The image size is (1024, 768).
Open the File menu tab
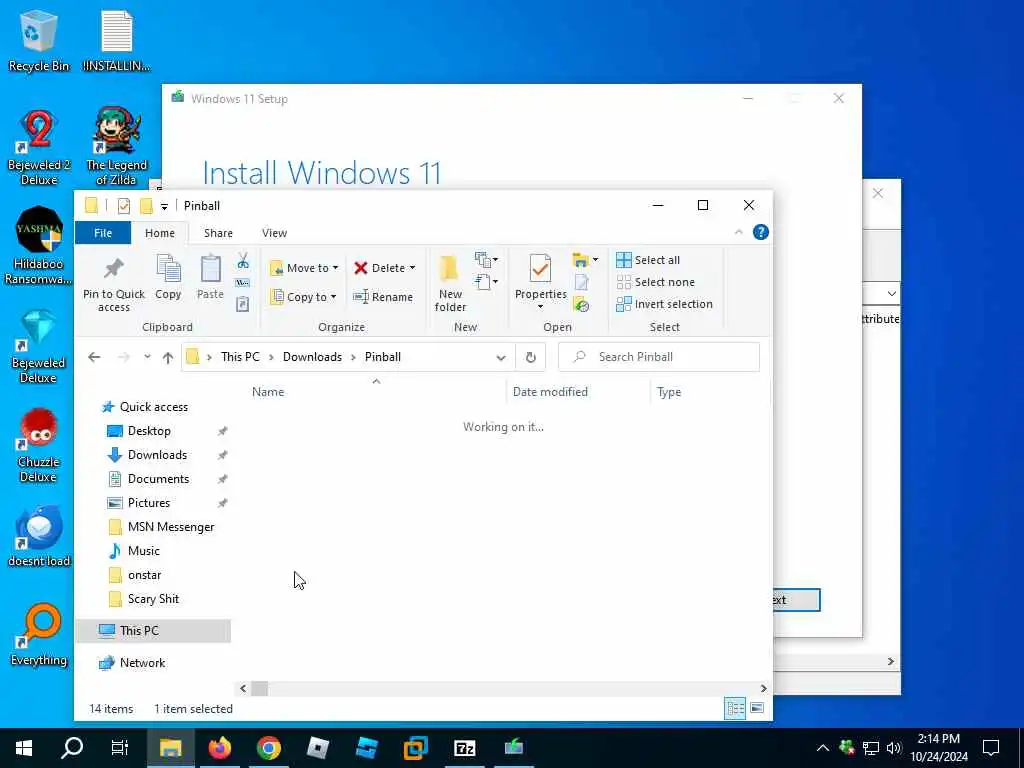click(x=103, y=233)
